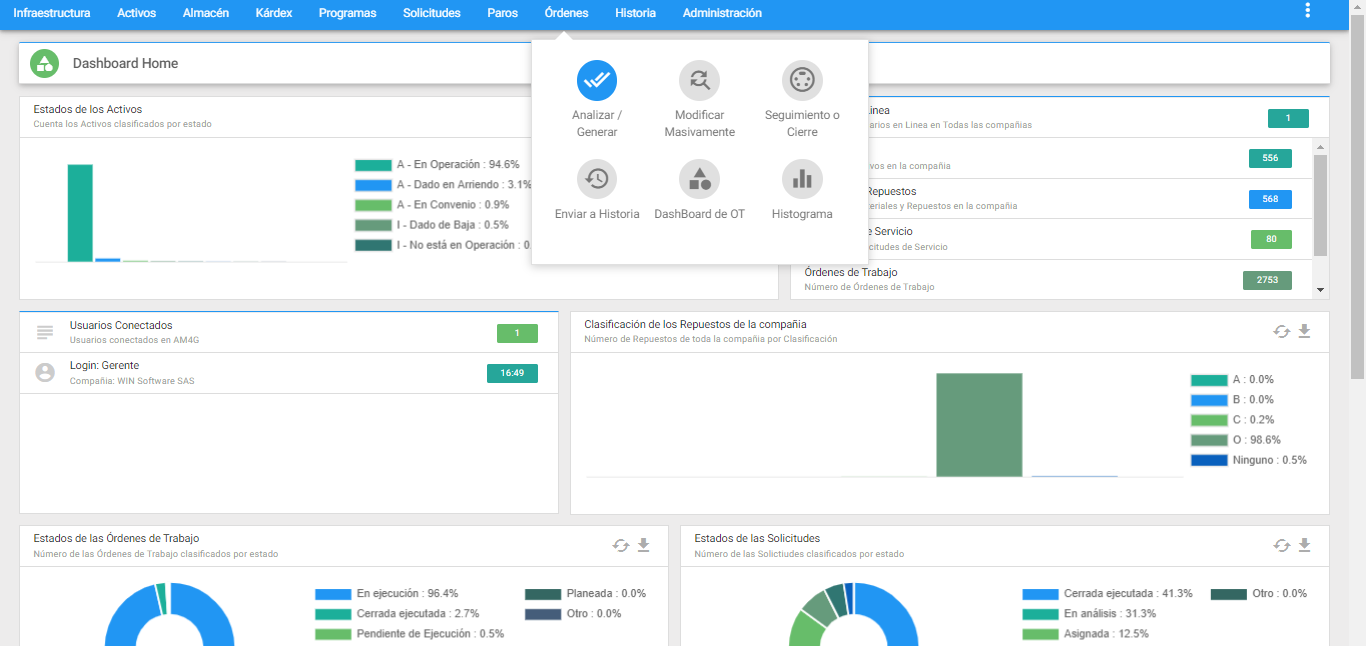Toggle Asignada legend swatch

tap(1040, 634)
